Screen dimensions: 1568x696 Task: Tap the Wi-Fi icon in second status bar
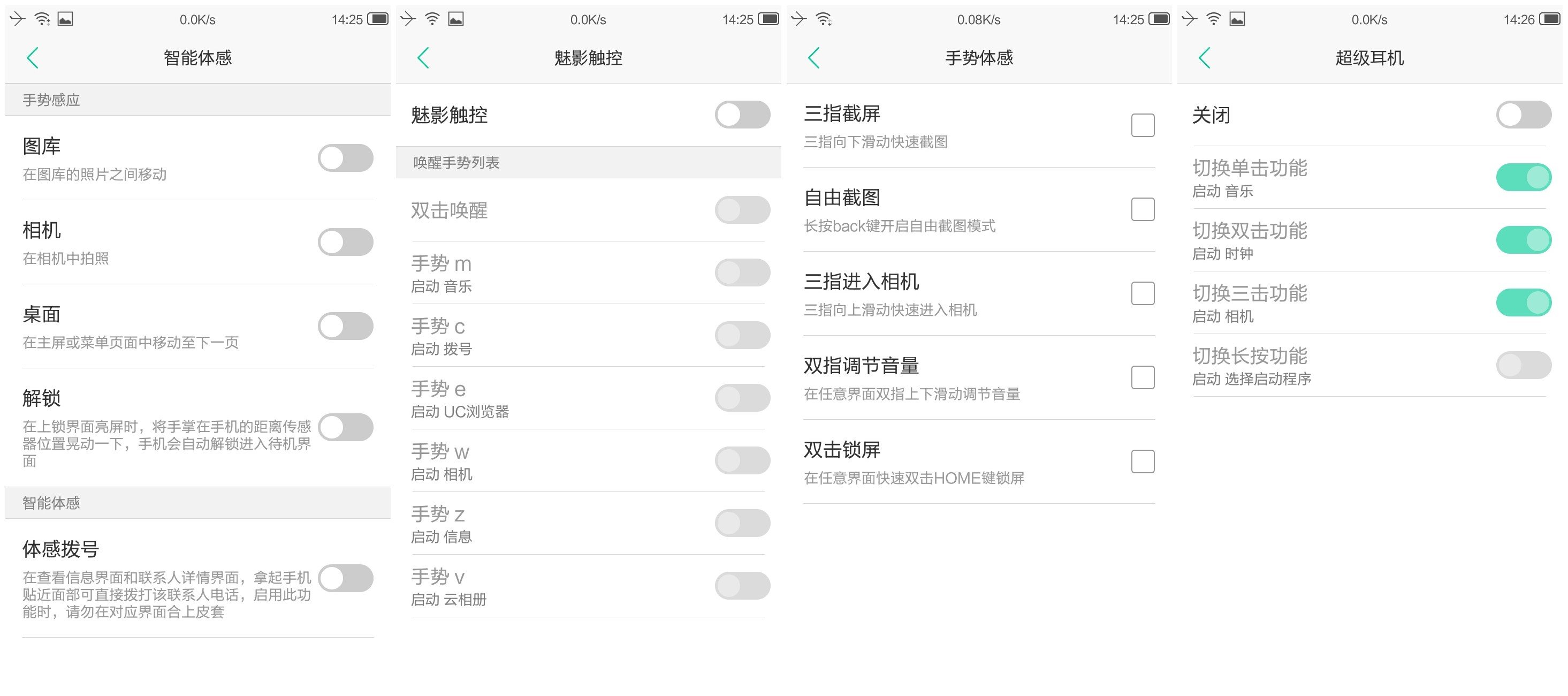(432, 19)
